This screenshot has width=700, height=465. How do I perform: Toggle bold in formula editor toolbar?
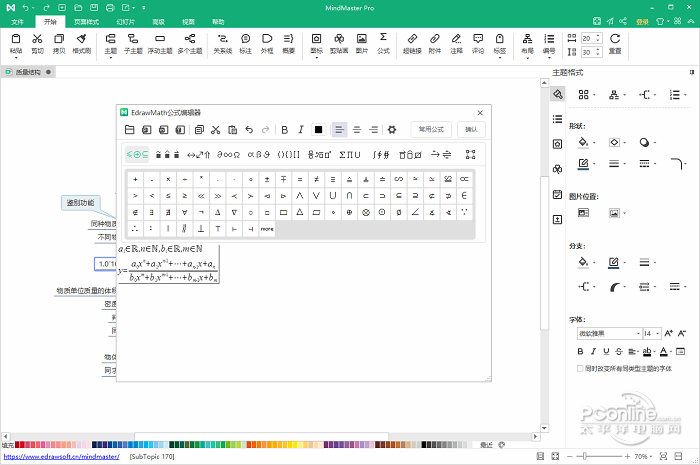[x=284, y=129]
